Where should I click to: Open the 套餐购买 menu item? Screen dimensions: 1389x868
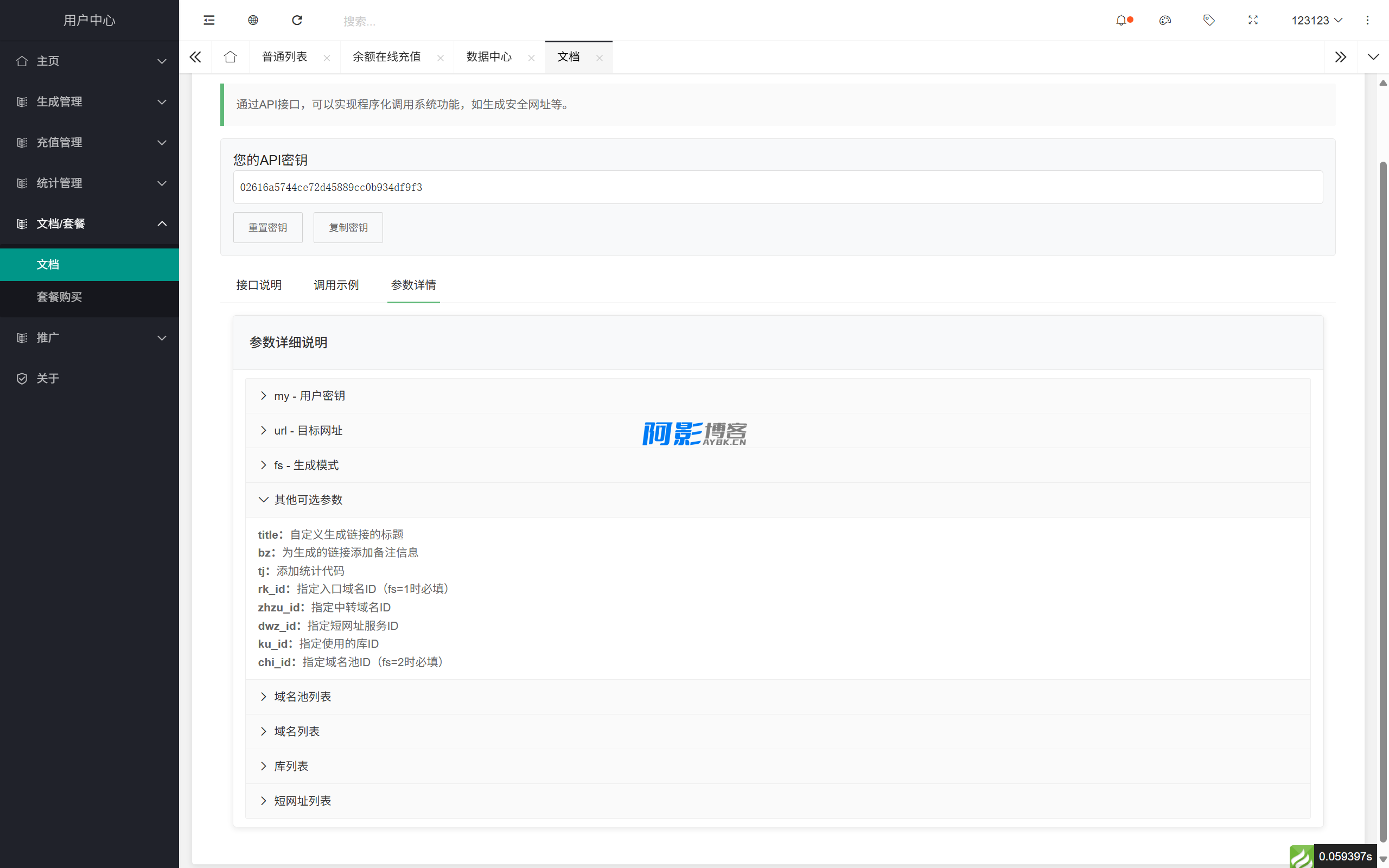tap(59, 297)
